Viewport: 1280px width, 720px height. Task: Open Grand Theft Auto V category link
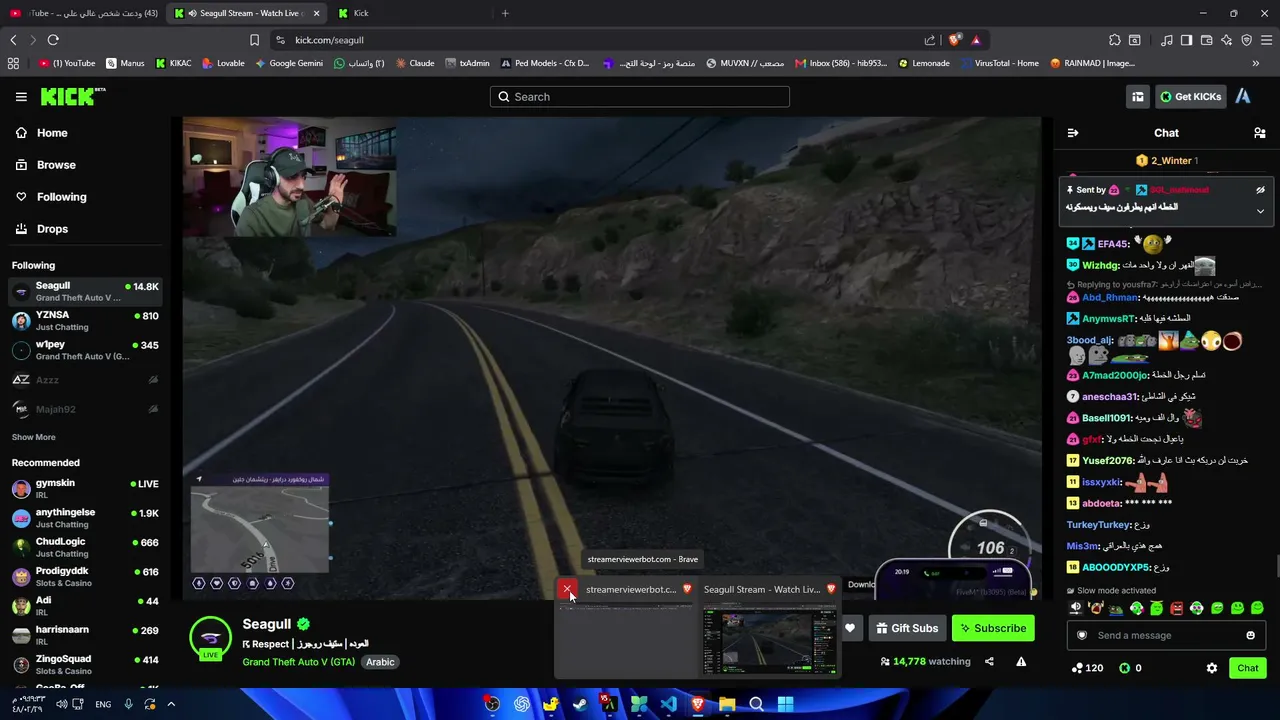[x=298, y=662]
